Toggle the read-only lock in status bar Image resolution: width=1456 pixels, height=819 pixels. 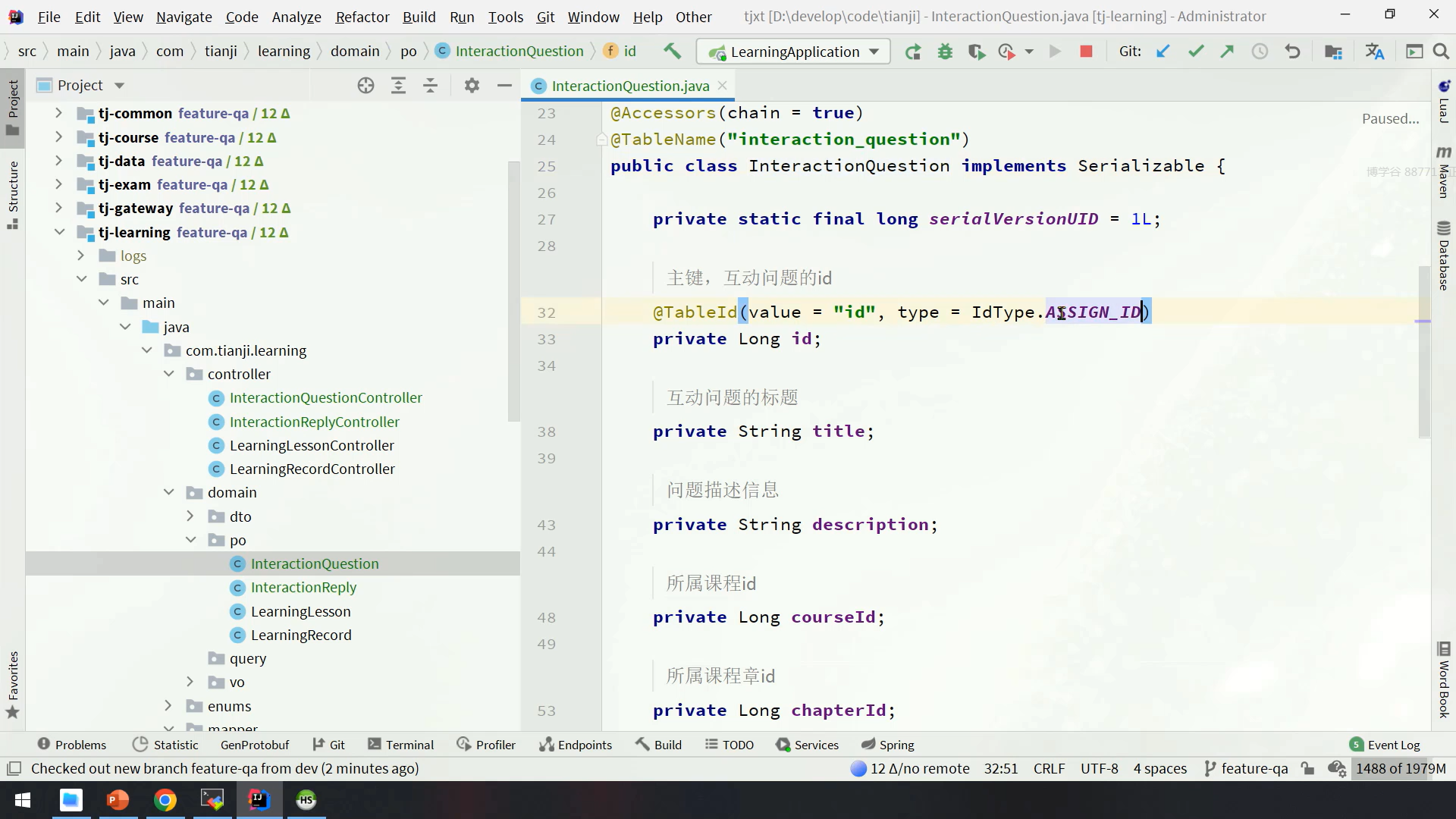(x=1307, y=768)
